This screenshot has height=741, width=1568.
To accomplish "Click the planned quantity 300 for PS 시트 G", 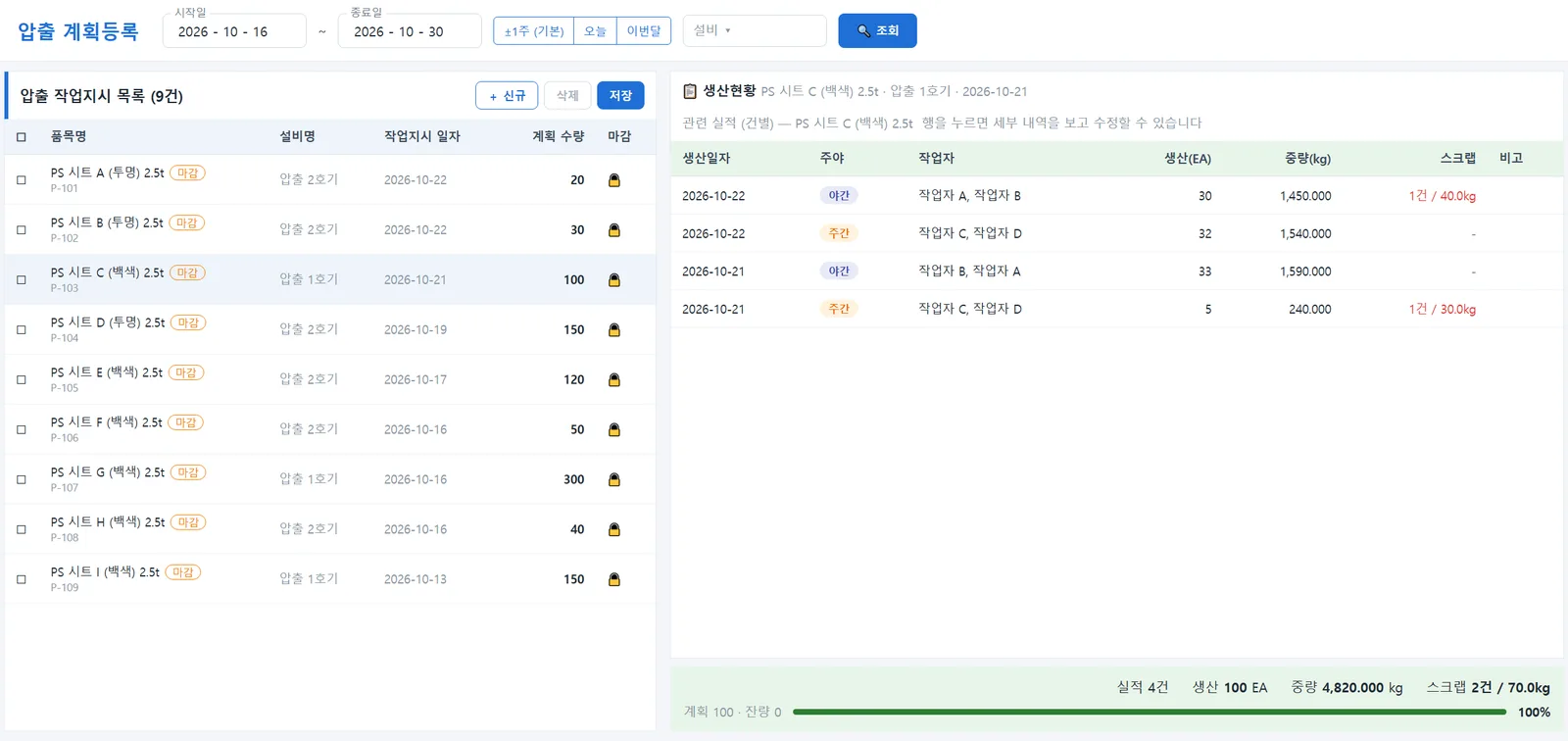I will [x=574, y=479].
